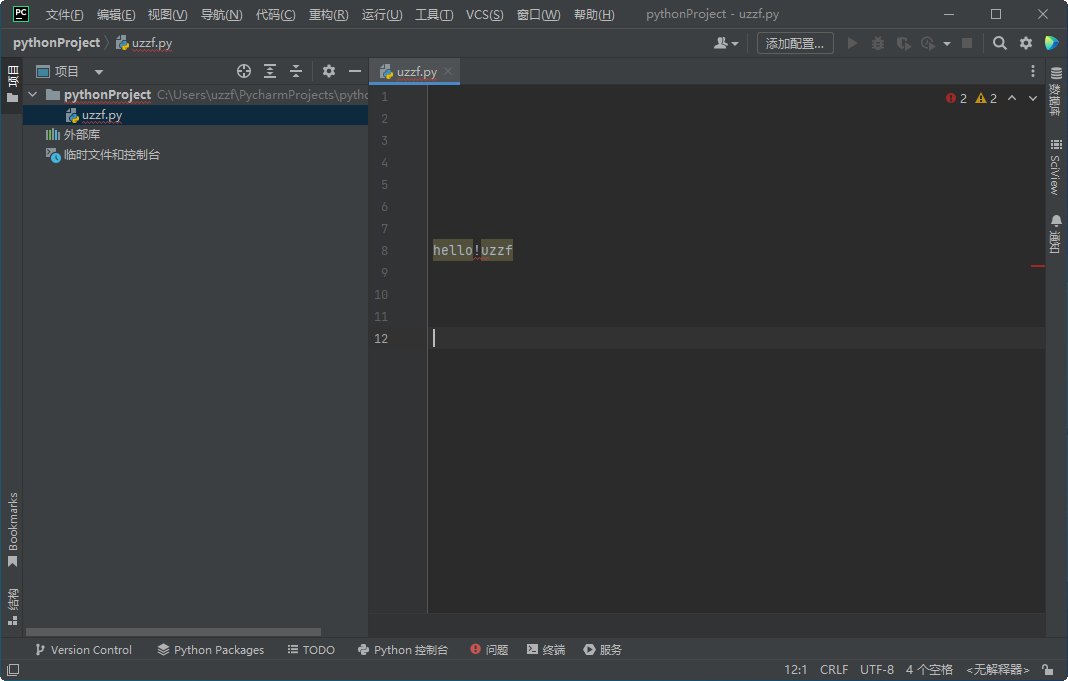Screen dimensions: 1068x681
Task: Click the Collapse All icon in project panel
Action: point(296,71)
